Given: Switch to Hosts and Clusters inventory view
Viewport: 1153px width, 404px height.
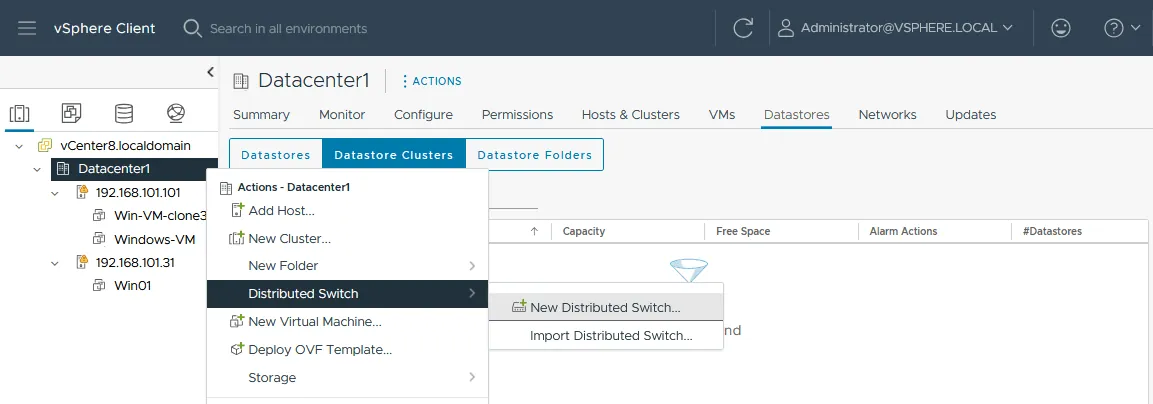Looking at the screenshot, I should pyautogui.click(x=19, y=113).
